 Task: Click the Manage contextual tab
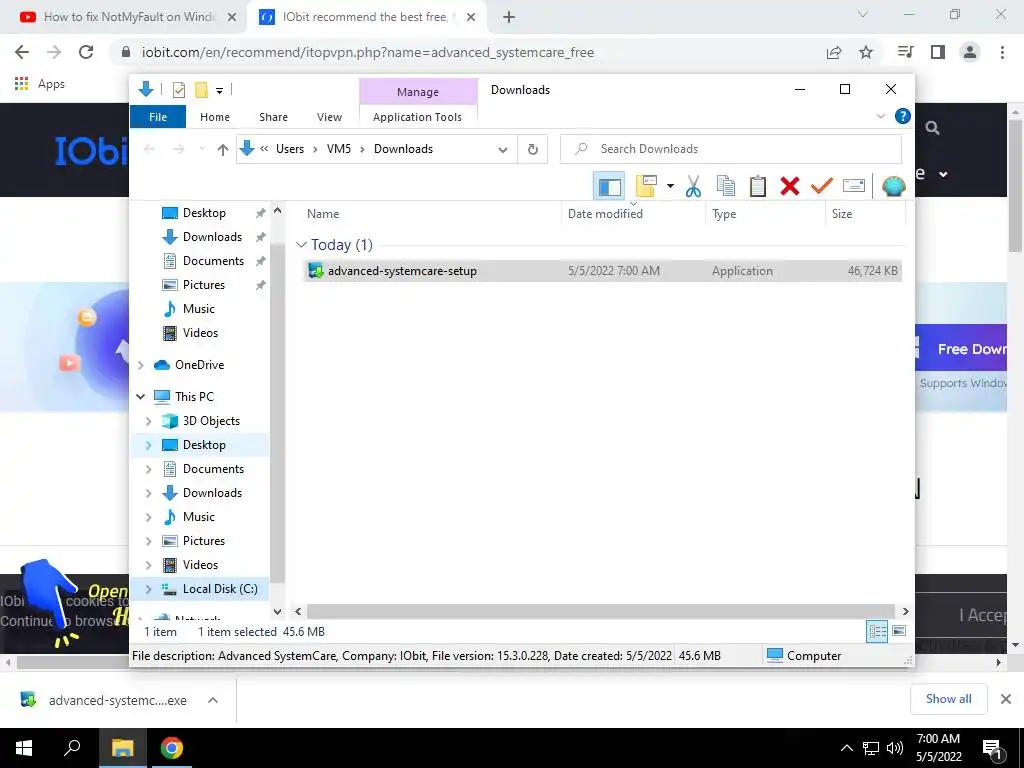pos(418,92)
